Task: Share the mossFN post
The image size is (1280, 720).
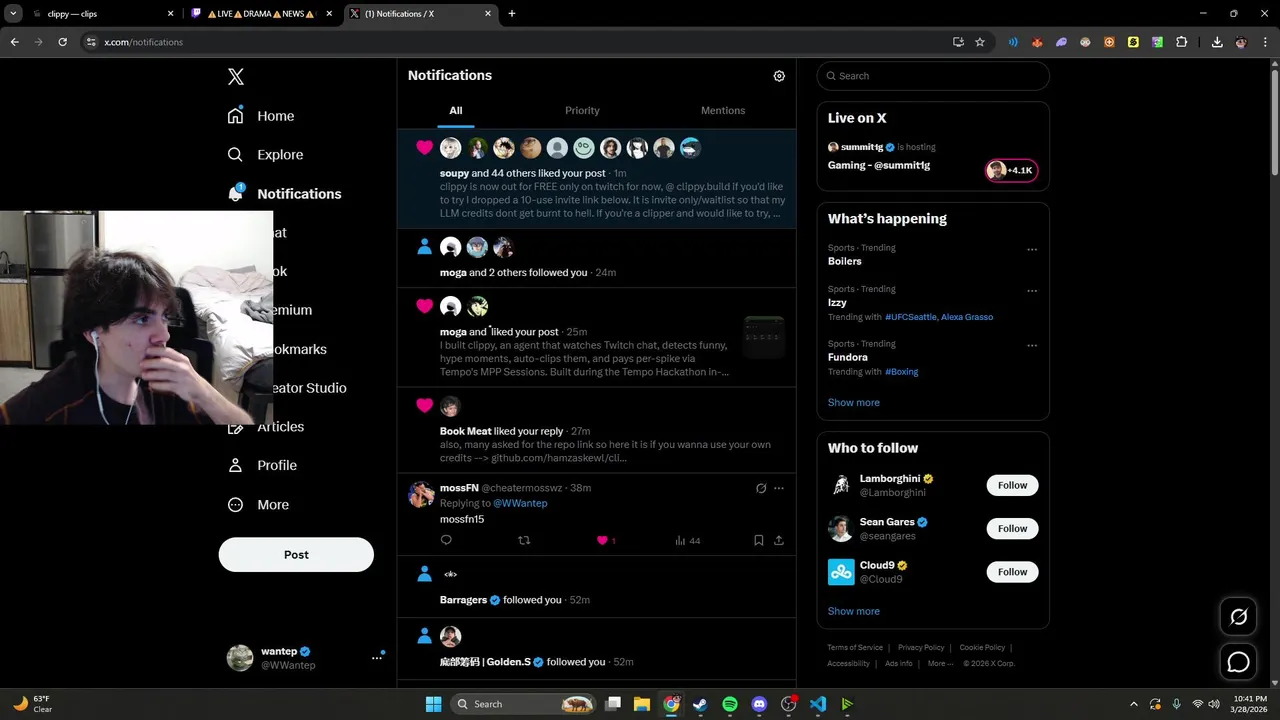Action: tap(779, 540)
